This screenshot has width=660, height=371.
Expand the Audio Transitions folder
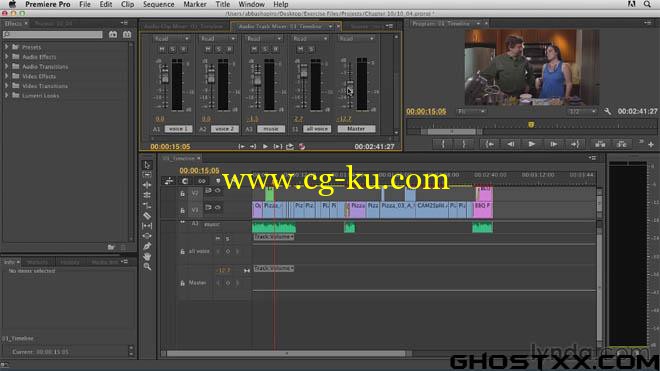coord(6,66)
